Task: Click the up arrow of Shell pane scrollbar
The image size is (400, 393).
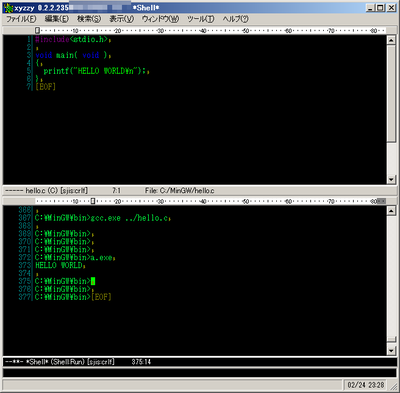Action: pyautogui.click(x=391, y=211)
